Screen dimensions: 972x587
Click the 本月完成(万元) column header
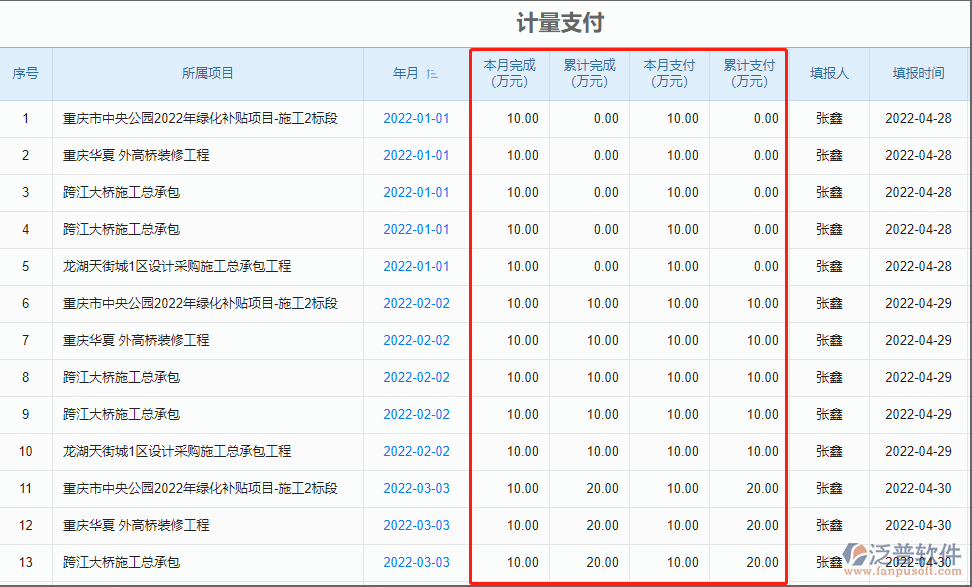click(510, 72)
